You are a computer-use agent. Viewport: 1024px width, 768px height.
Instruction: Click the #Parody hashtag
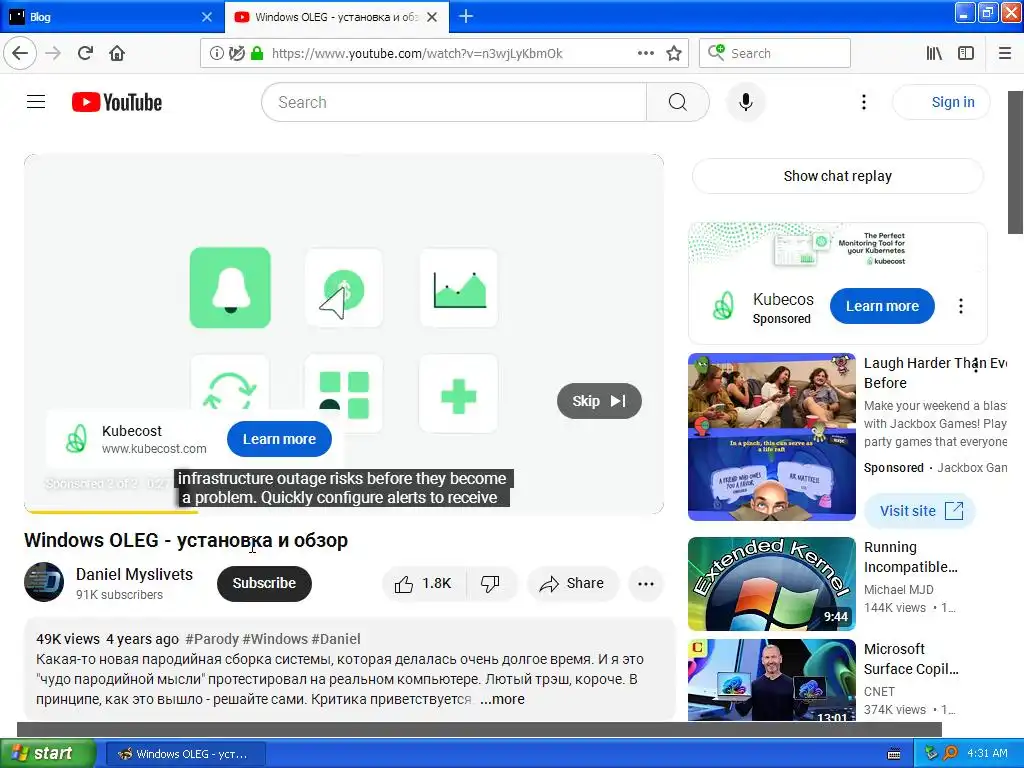coord(212,639)
